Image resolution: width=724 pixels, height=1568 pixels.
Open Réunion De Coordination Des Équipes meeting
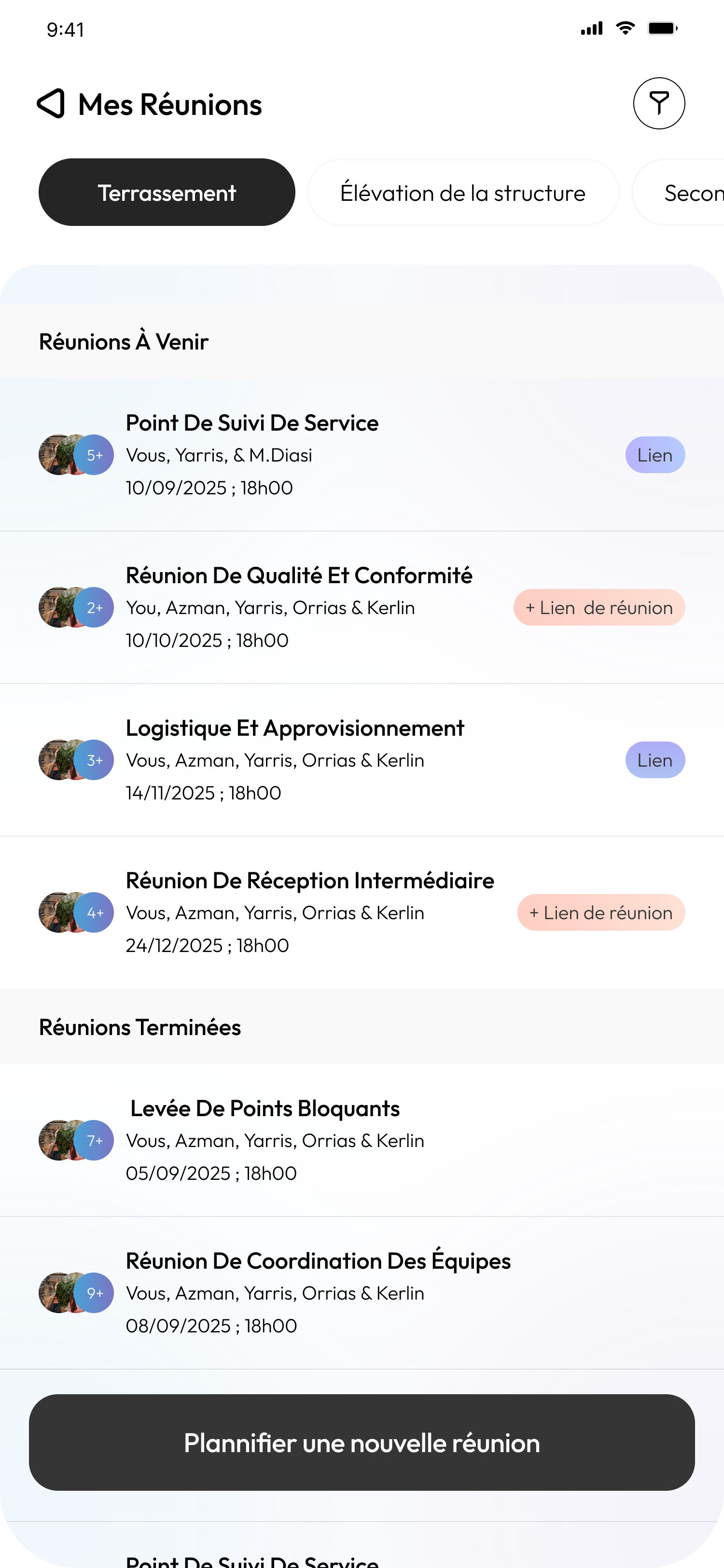pyautogui.click(x=318, y=1261)
